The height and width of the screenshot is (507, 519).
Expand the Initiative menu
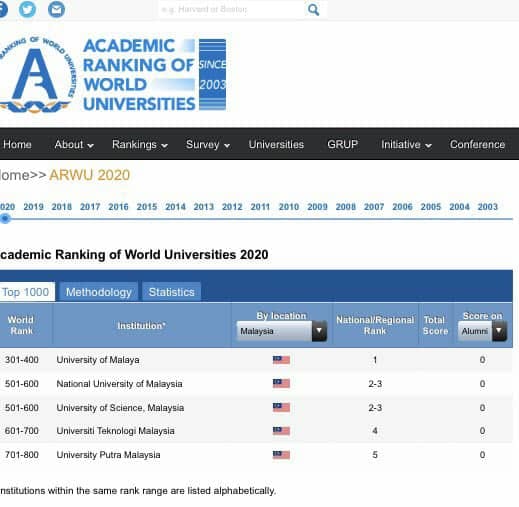coord(407,144)
